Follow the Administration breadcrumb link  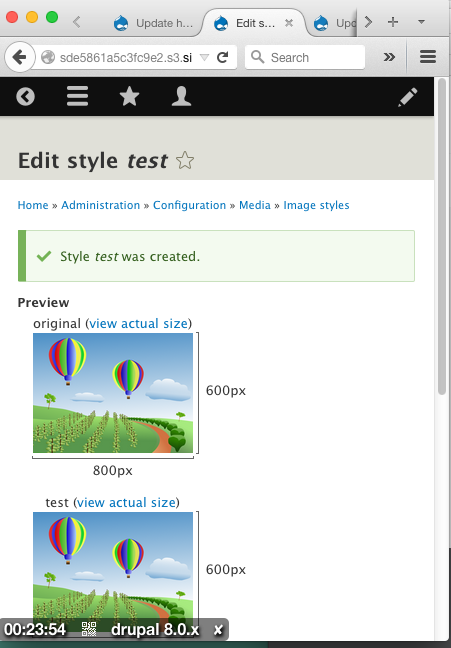100,205
